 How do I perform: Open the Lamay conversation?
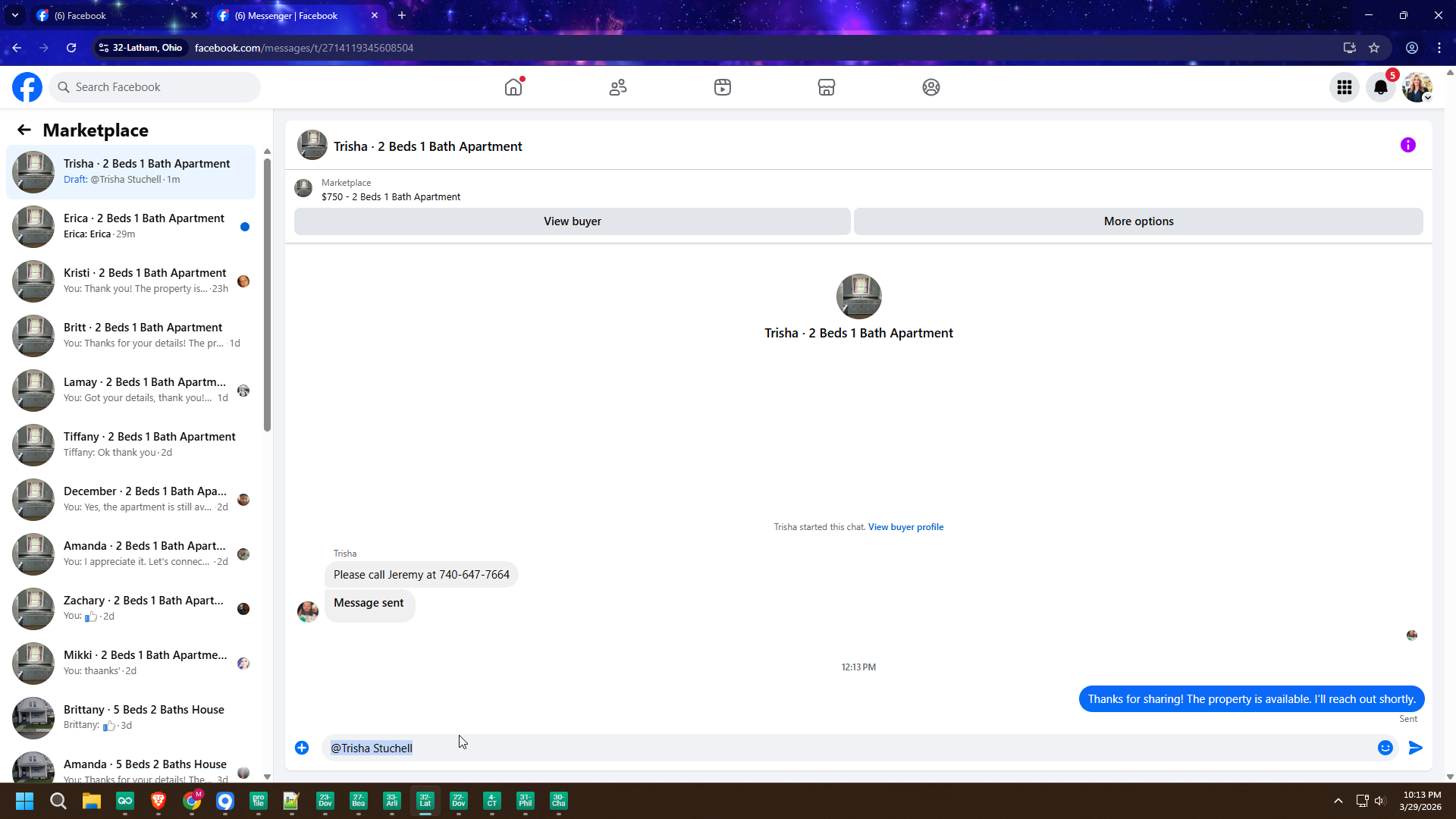(131, 390)
